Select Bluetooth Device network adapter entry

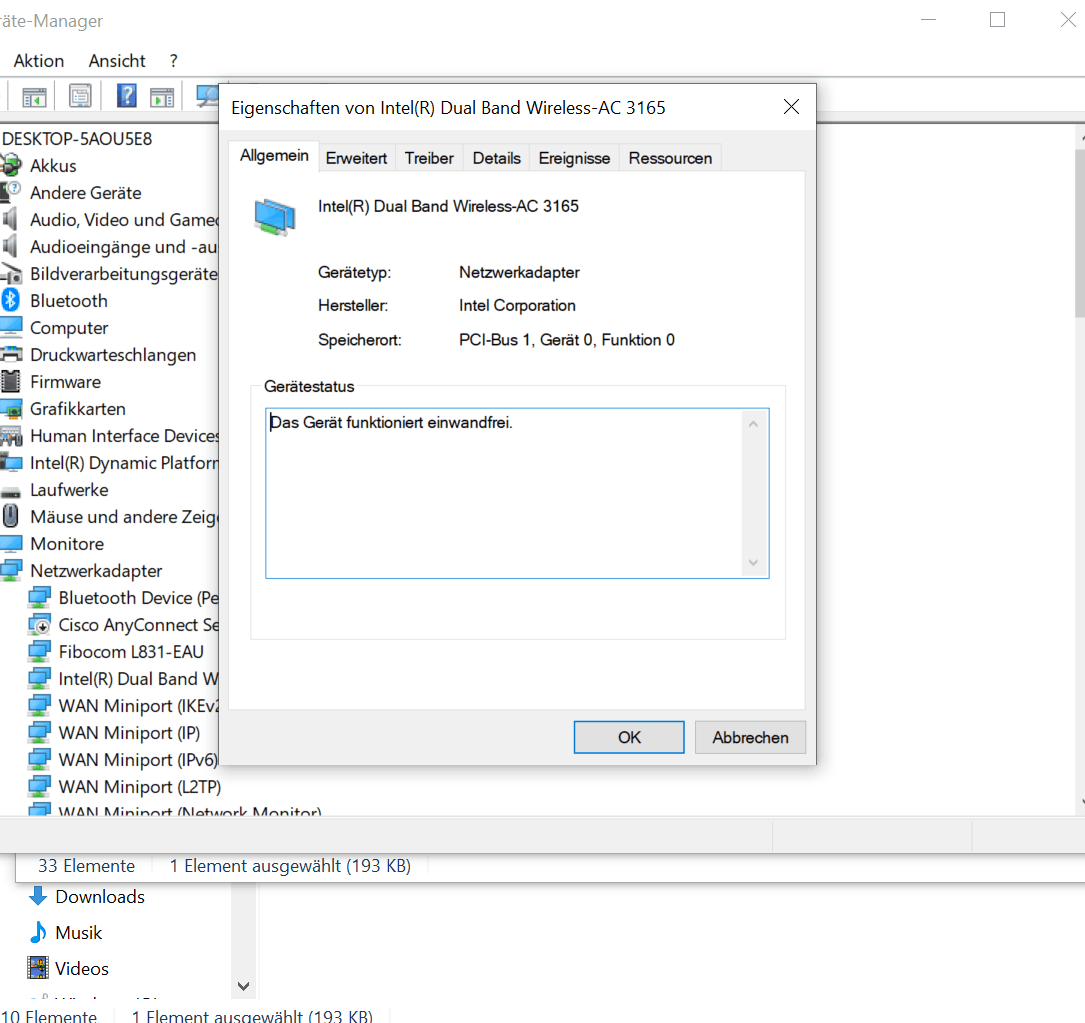138,597
